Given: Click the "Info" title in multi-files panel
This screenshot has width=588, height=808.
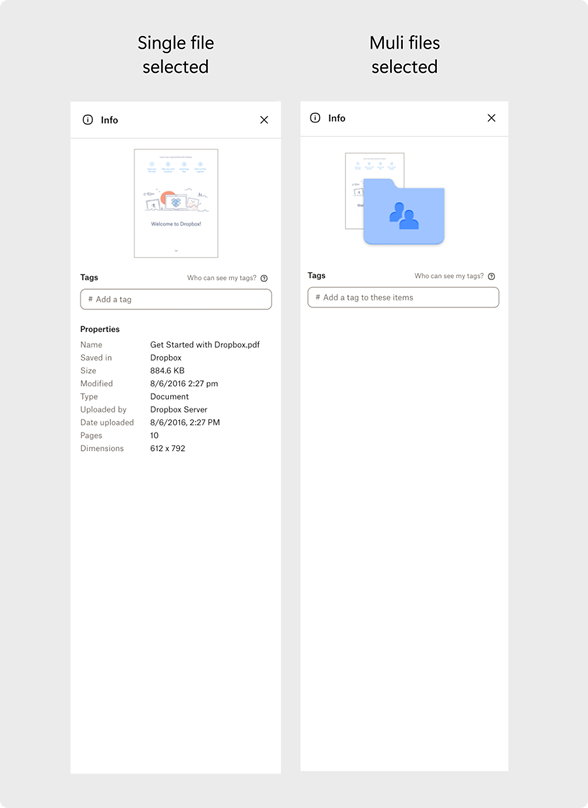Looking at the screenshot, I should [336, 118].
